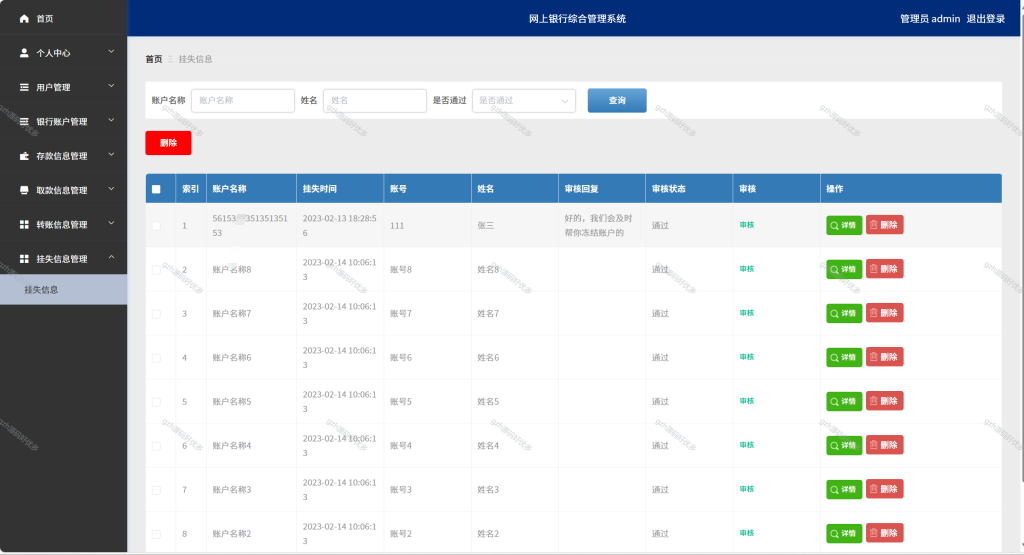Select the 账户名称5 row checkbox
The height and width of the screenshot is (555, 1024).
[156, 402]
